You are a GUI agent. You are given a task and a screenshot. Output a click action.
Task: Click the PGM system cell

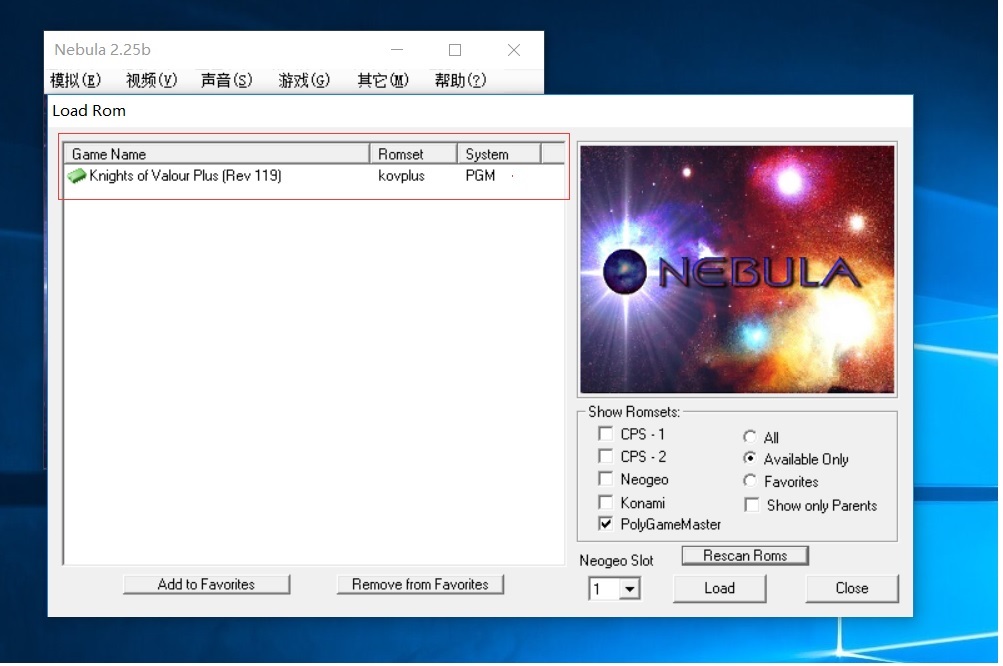pos(480,176)
